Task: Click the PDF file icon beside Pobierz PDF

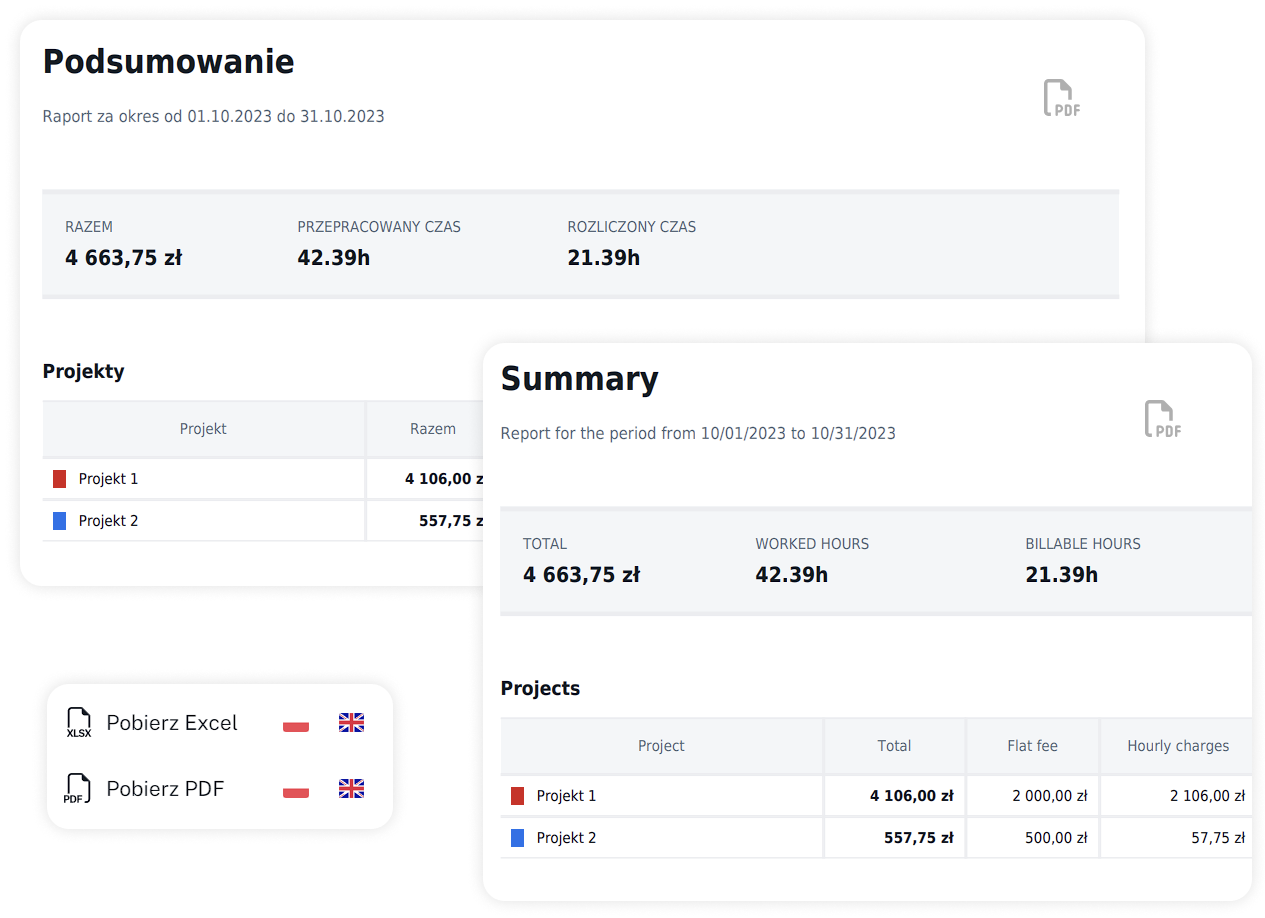Action: click(x=78, y=789)
